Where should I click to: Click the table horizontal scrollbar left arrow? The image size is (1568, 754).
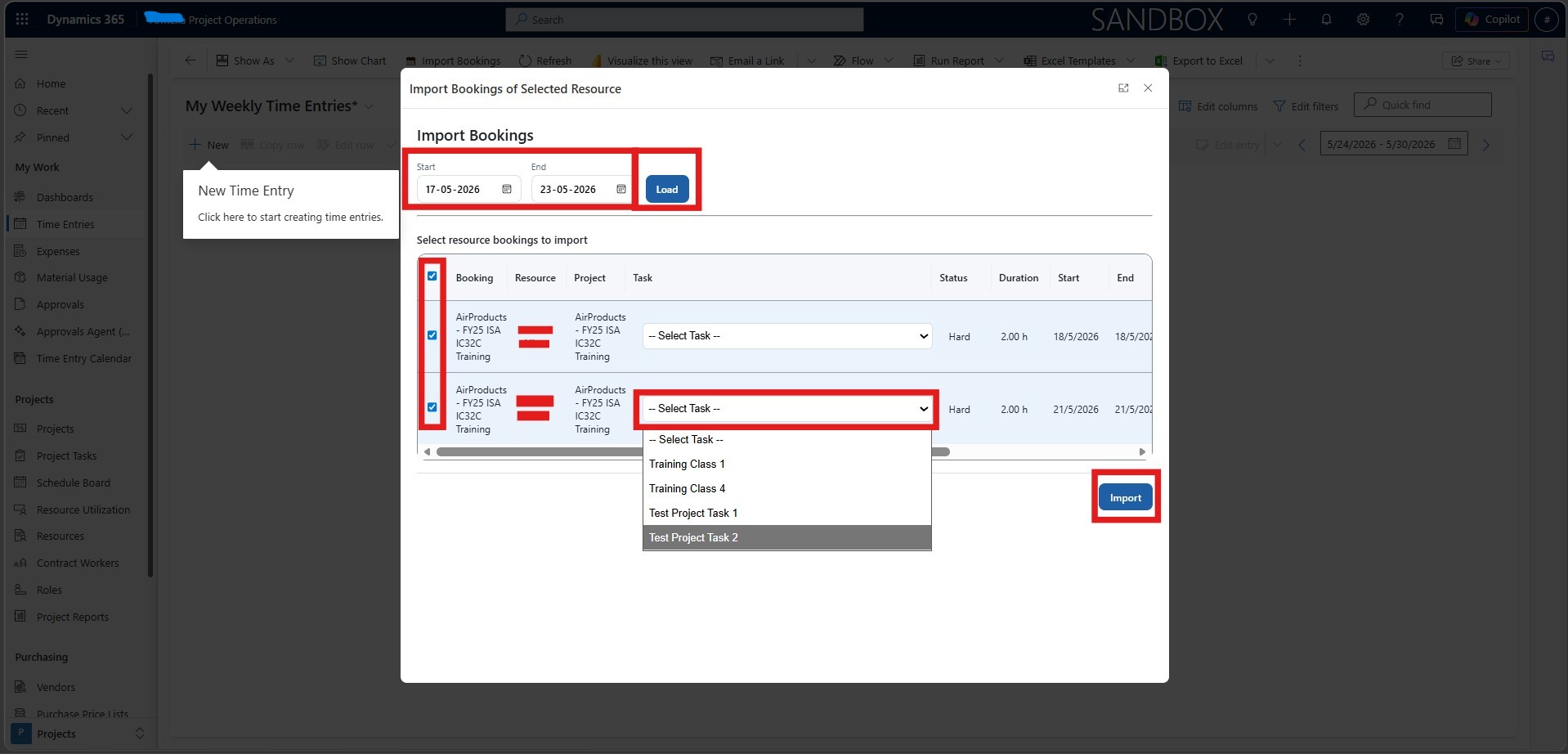point(427,451)
